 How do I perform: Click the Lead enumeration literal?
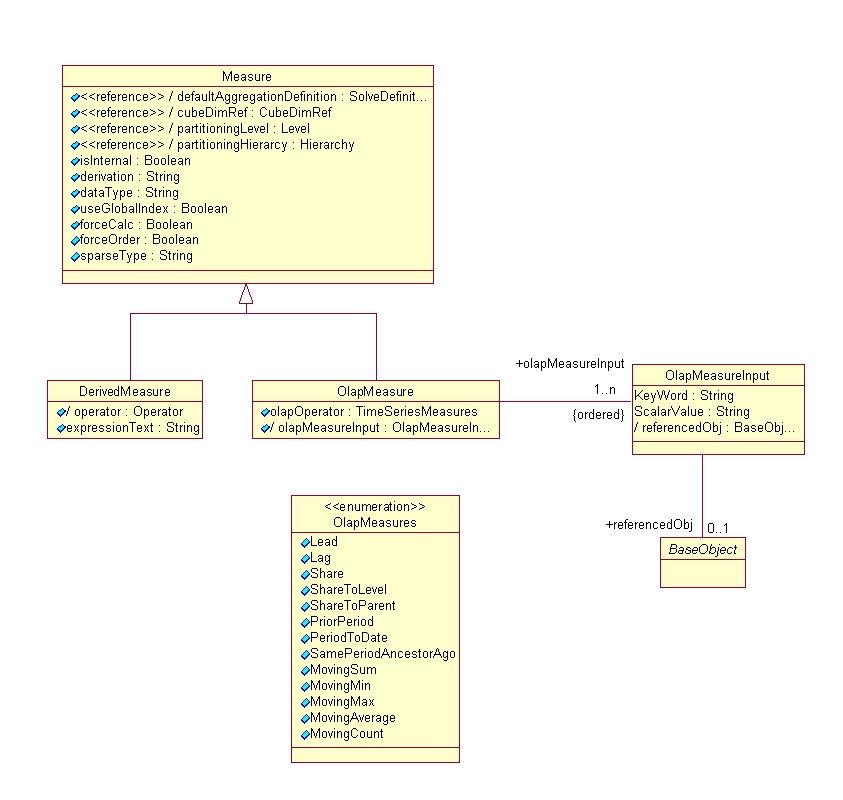coord(324,542)
